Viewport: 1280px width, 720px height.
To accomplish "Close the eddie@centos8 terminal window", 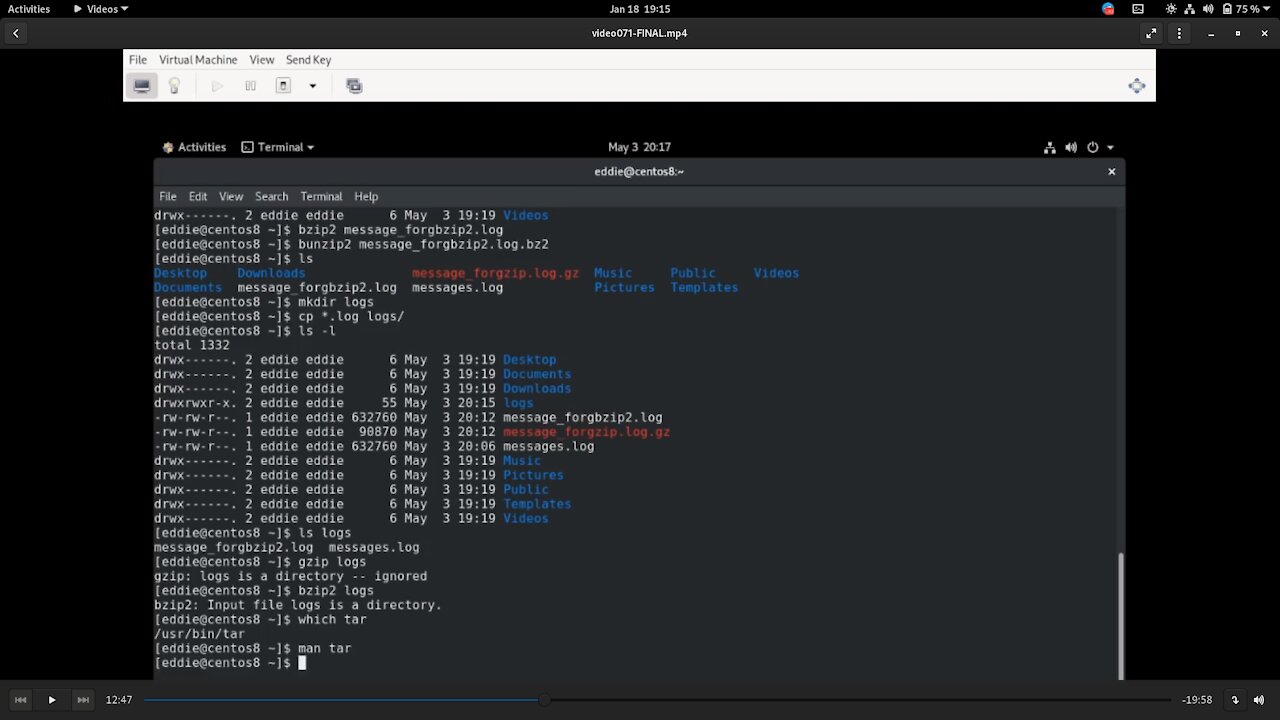I will [x=1111, y=171].
